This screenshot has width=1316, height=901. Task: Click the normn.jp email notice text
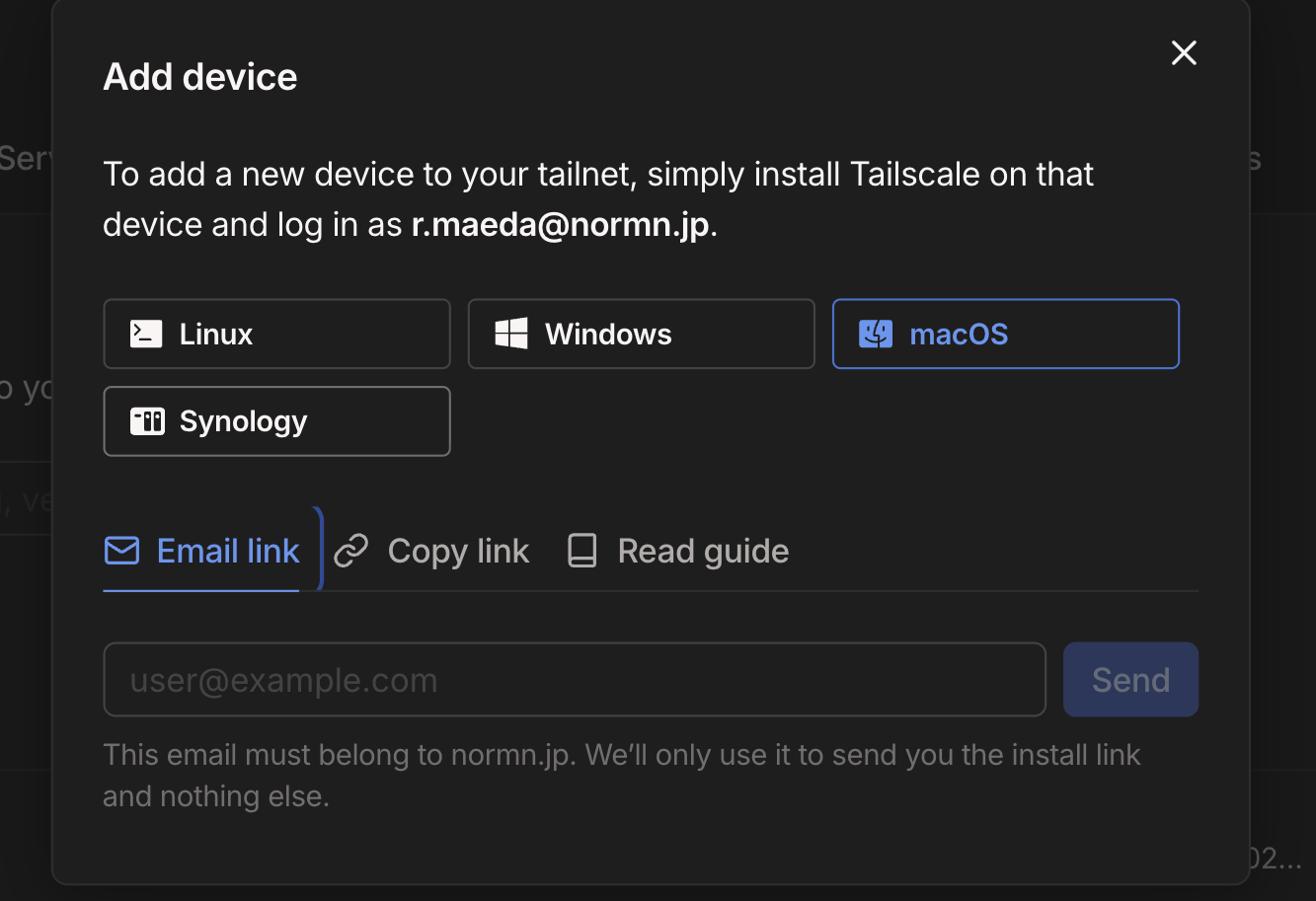tap(622, 776)
